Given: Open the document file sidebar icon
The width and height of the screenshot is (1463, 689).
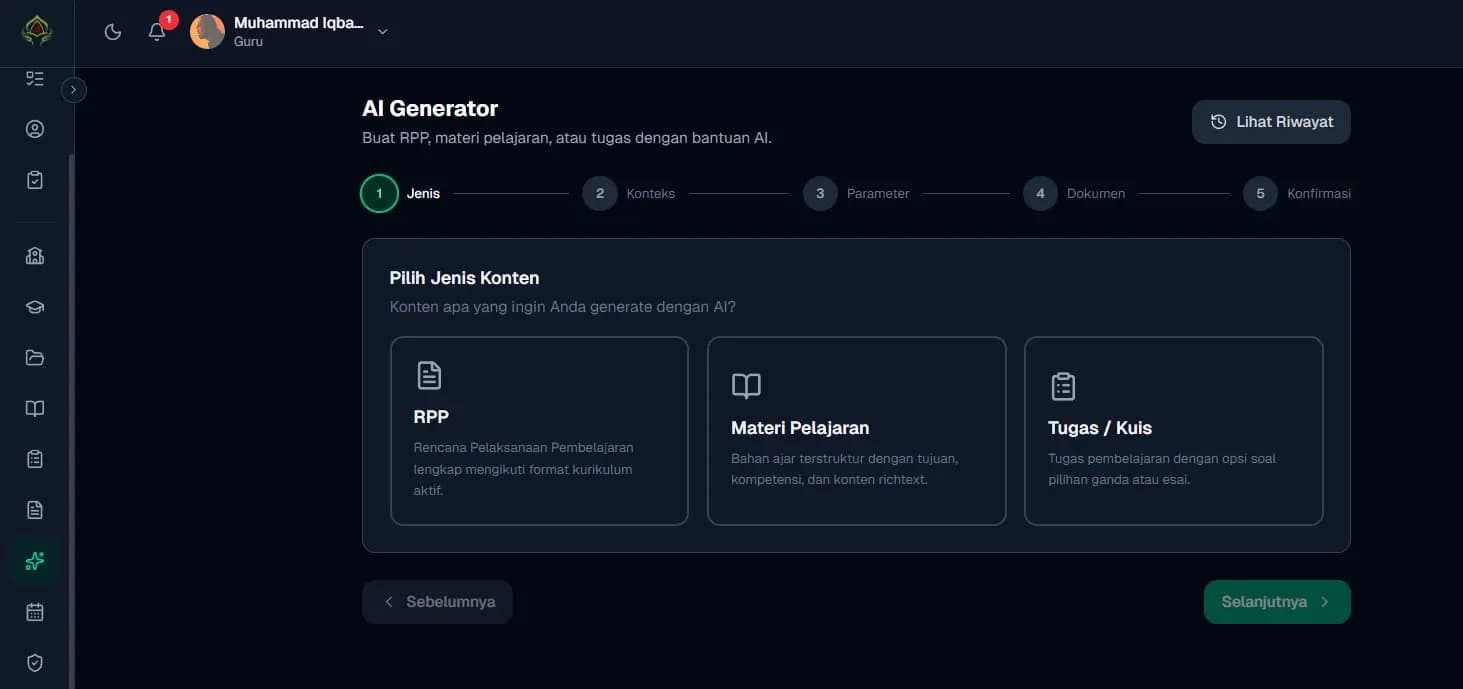Looking at the screenshot, I should tap(35, 510).
